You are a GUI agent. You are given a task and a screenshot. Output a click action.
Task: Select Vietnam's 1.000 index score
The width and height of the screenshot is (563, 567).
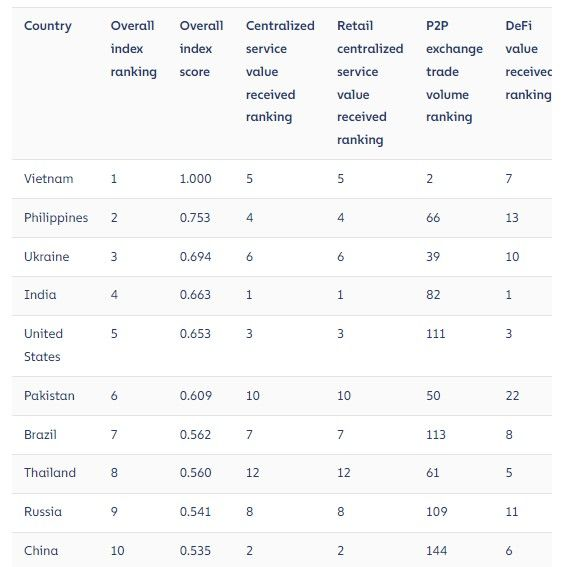(195, 179)
